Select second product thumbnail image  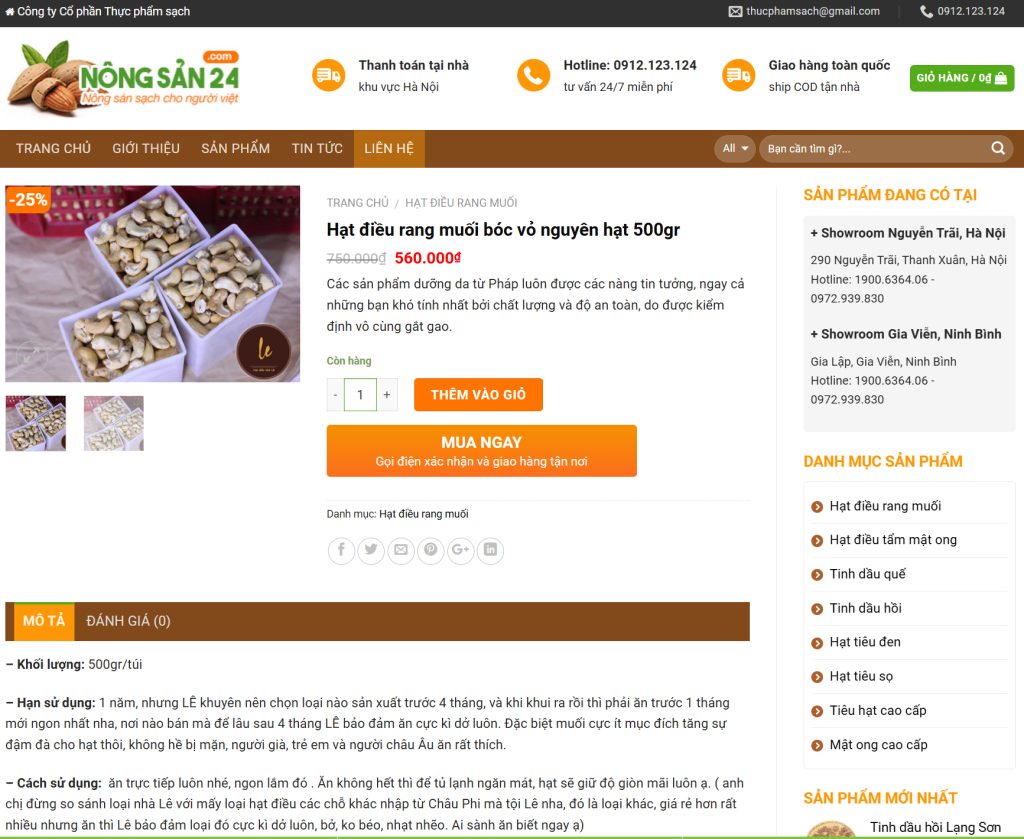(x=114, y=423)
